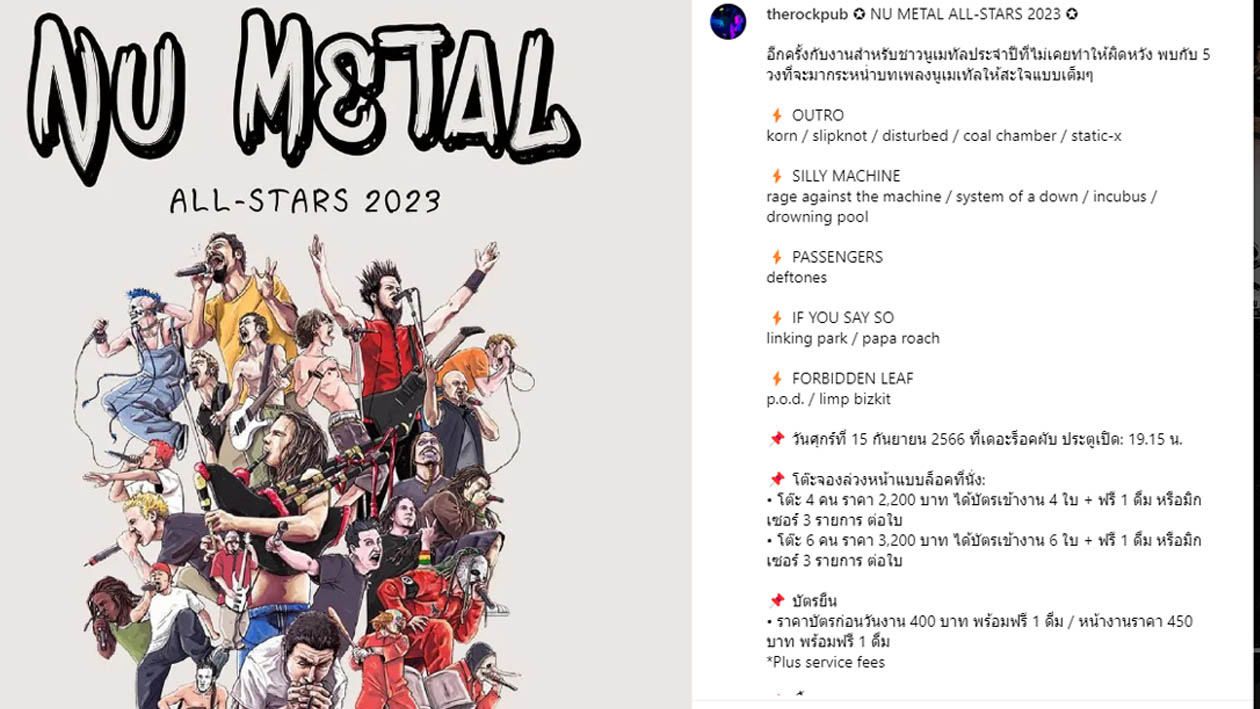Click the pushpin icon above table pricing
Image resolution: width=1260 pixels, height=709 pixels.
[776, 480]
